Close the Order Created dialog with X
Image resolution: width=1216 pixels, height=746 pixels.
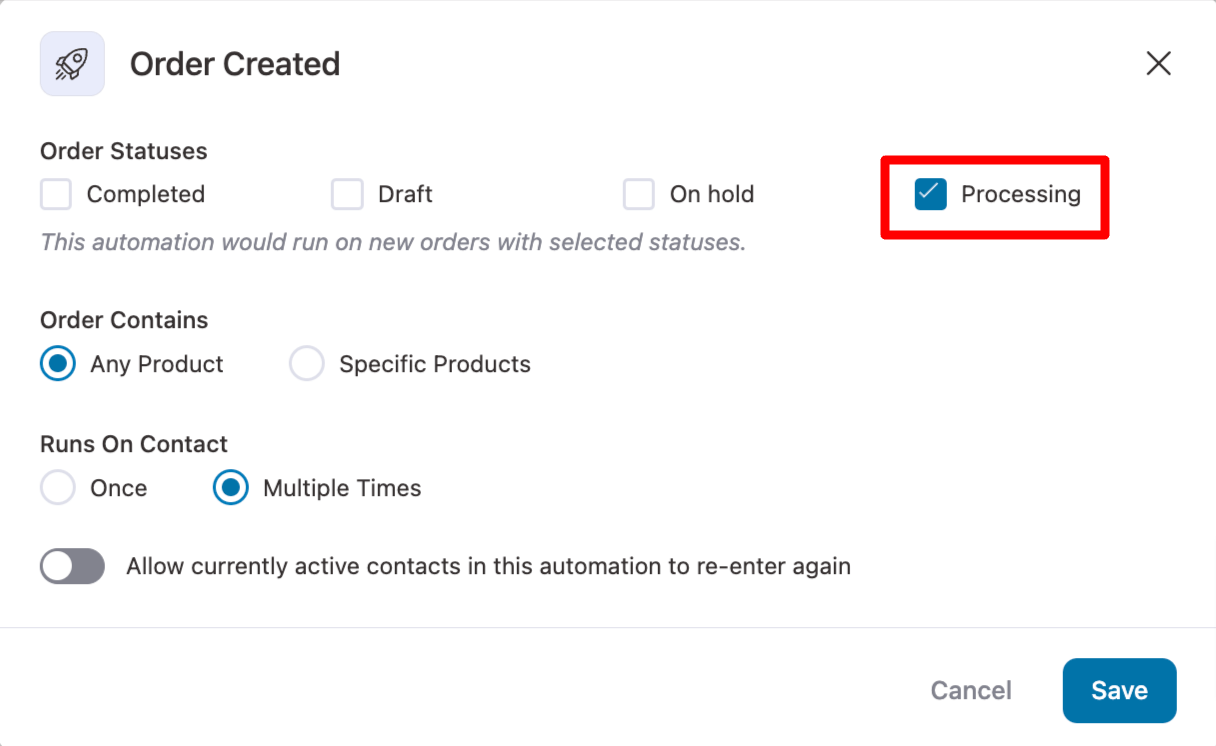(1158, 64)
